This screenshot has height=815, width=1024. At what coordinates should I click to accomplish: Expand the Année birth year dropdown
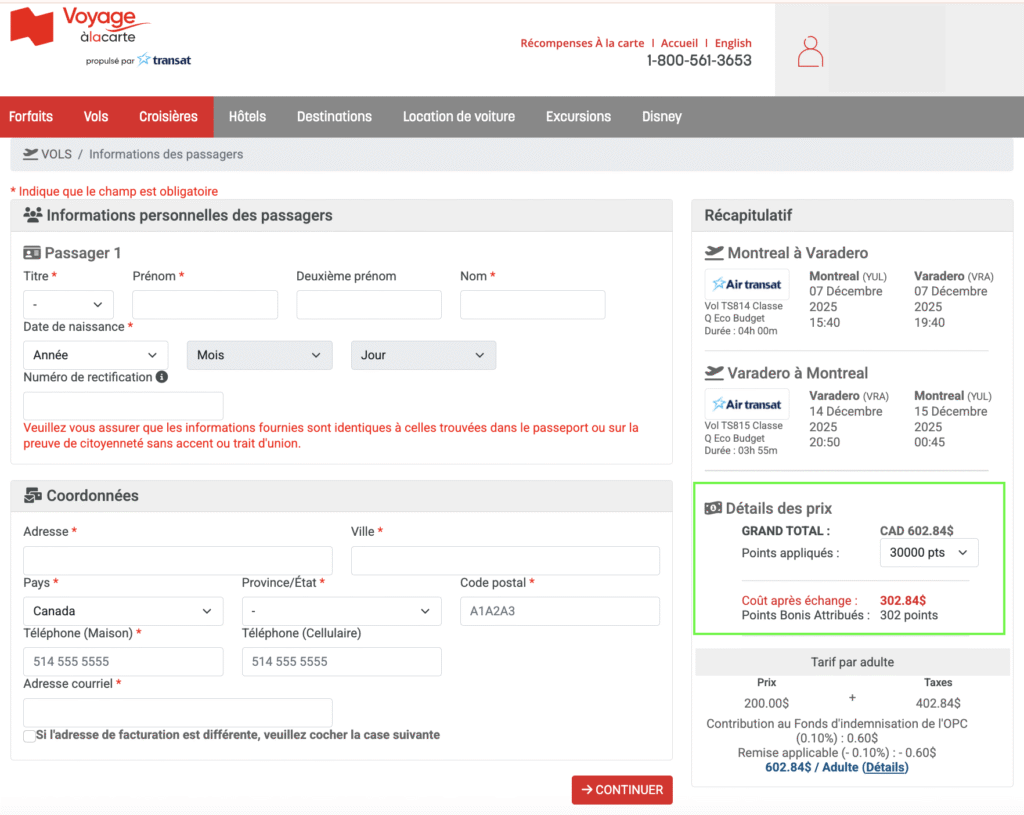point(95,355)
